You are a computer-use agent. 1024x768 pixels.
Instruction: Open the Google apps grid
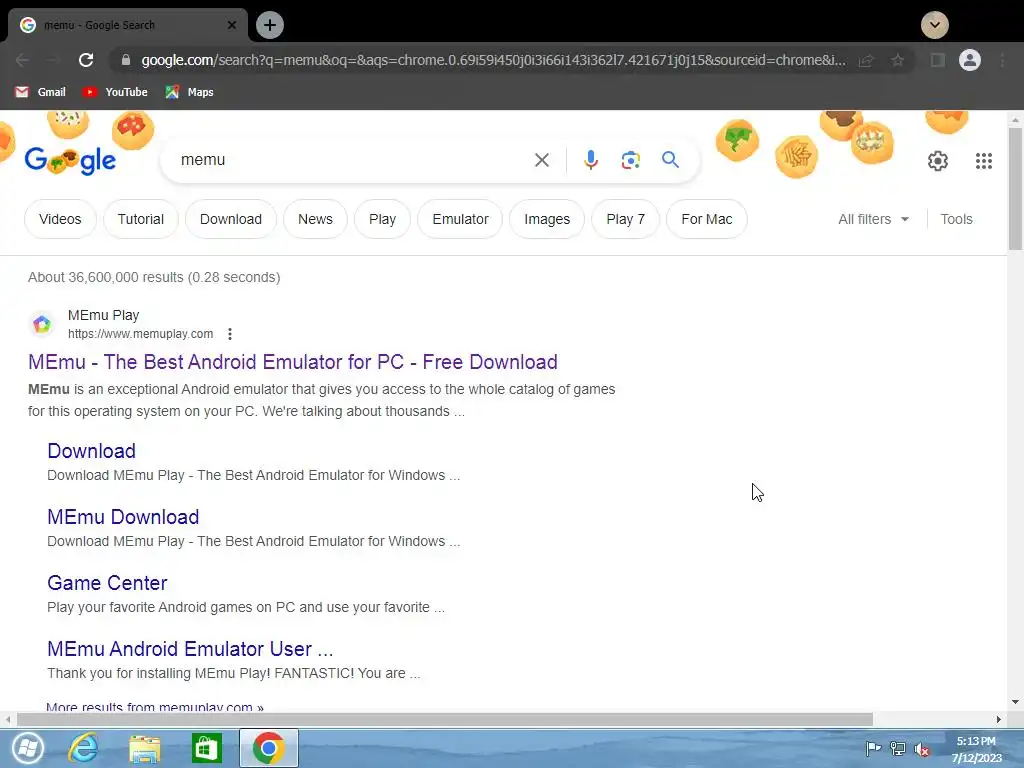point(984,161)
